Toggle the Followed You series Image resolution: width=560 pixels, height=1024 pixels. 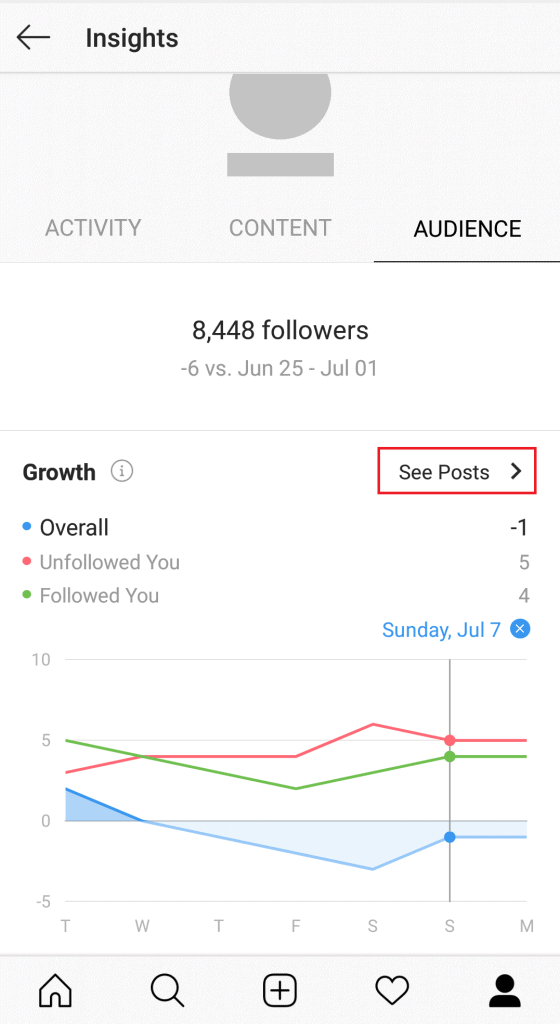91,596
